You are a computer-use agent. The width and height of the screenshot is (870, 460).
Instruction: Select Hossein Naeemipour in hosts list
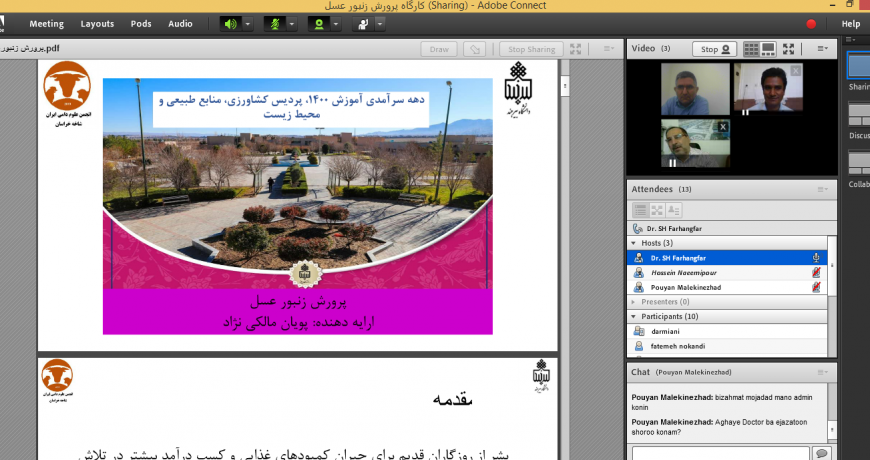(727, 272)
